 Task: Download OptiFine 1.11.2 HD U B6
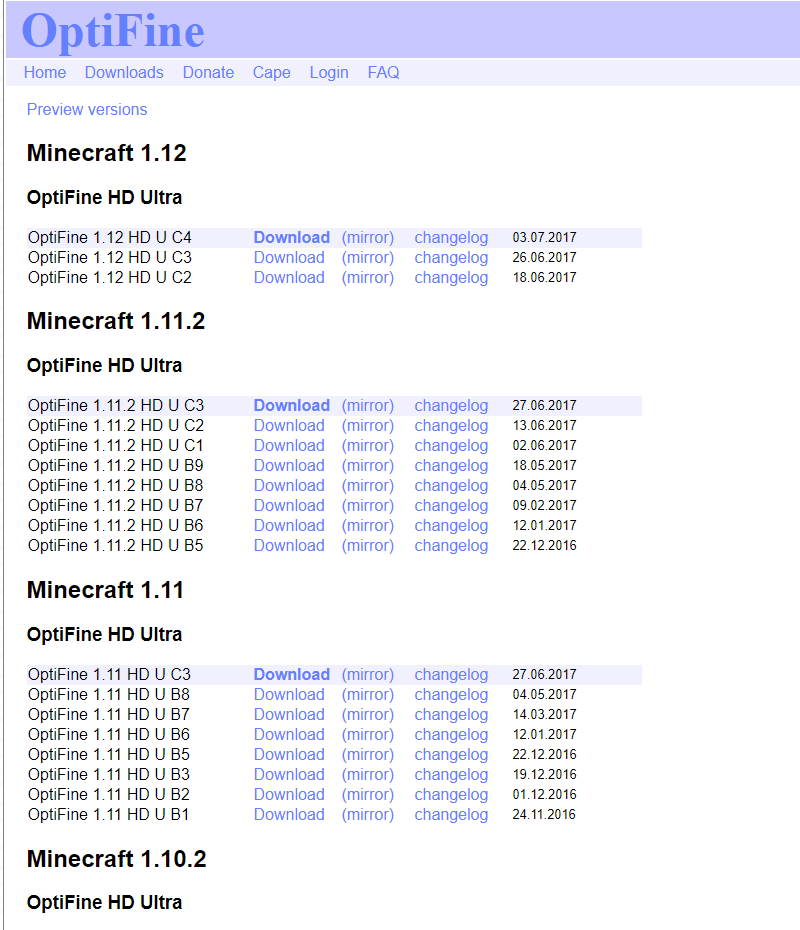coord(289,525)
